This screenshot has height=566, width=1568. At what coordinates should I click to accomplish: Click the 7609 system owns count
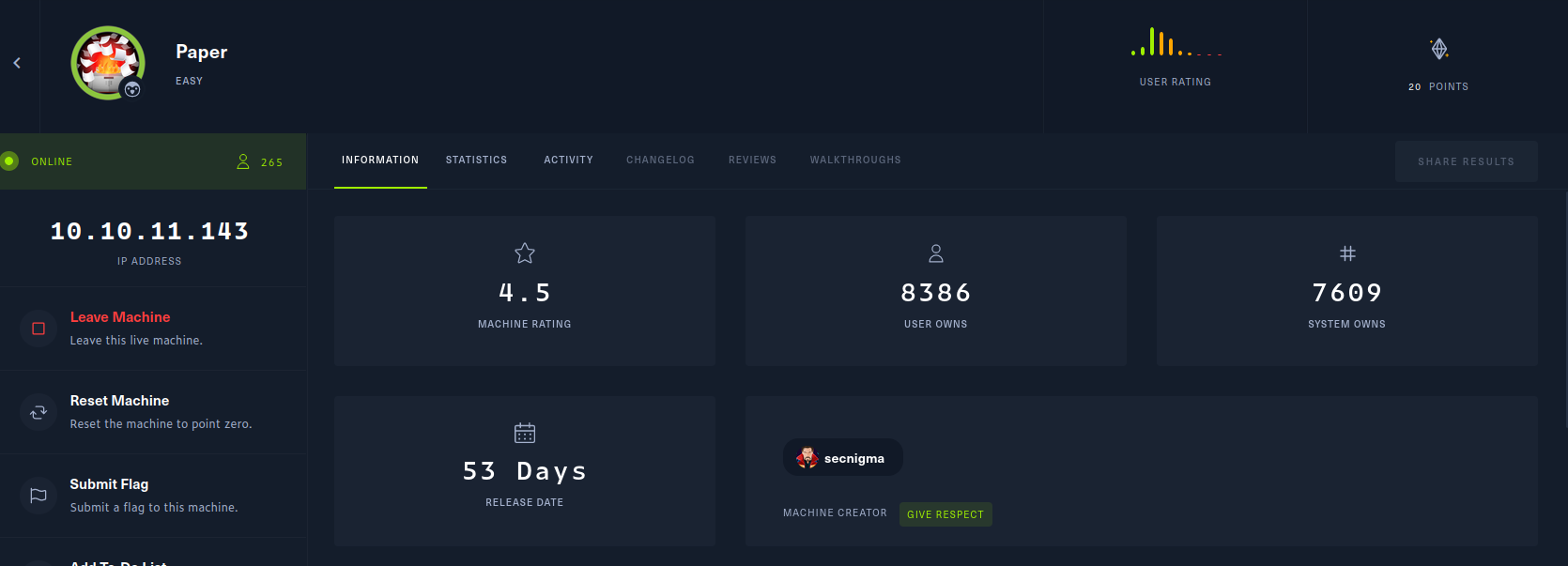click(x=1347, y=293)
